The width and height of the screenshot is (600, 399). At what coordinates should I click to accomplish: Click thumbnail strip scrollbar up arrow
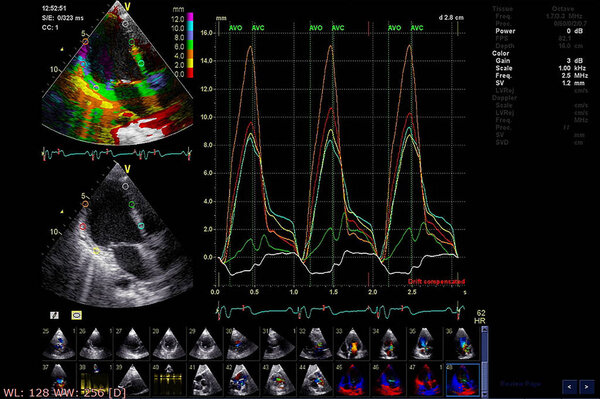pos(484,329)
